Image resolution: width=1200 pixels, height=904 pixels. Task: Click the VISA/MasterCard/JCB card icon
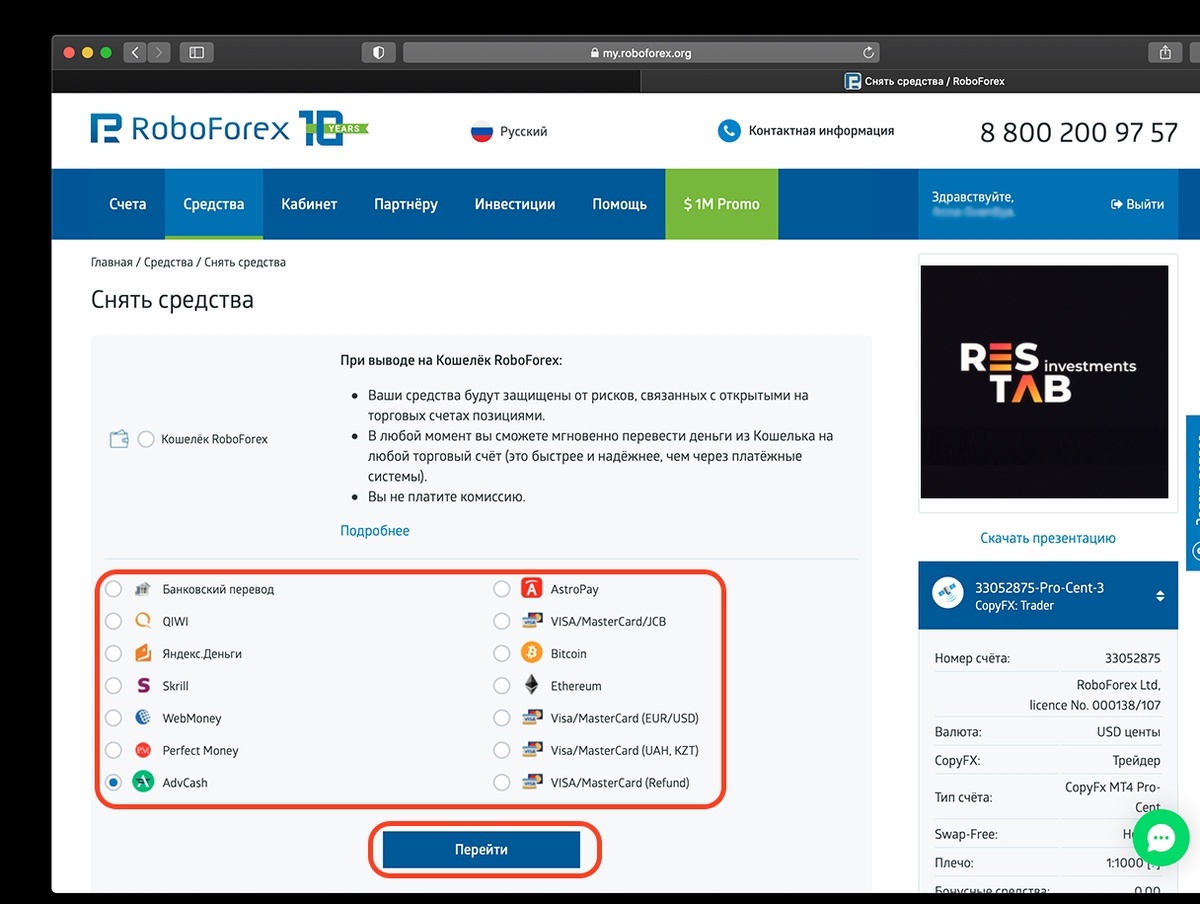point(532,621)
